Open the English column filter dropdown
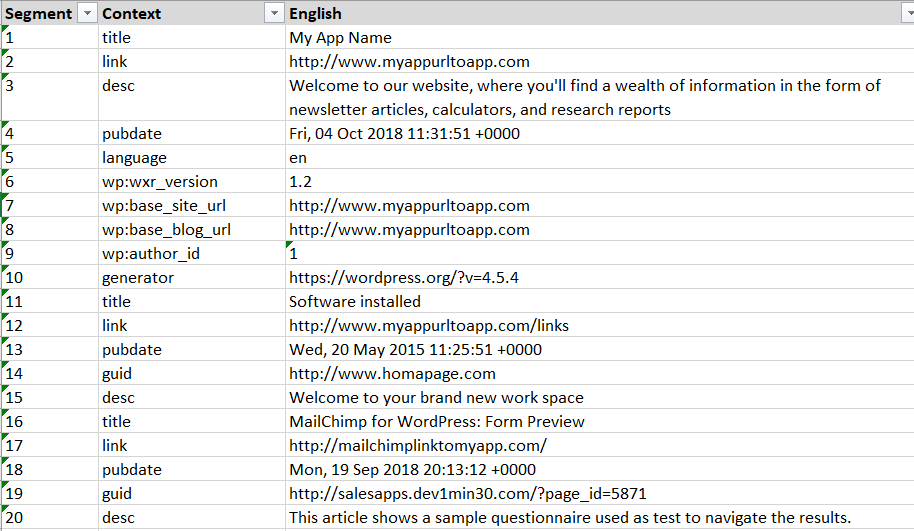 (x=904, y=13)
